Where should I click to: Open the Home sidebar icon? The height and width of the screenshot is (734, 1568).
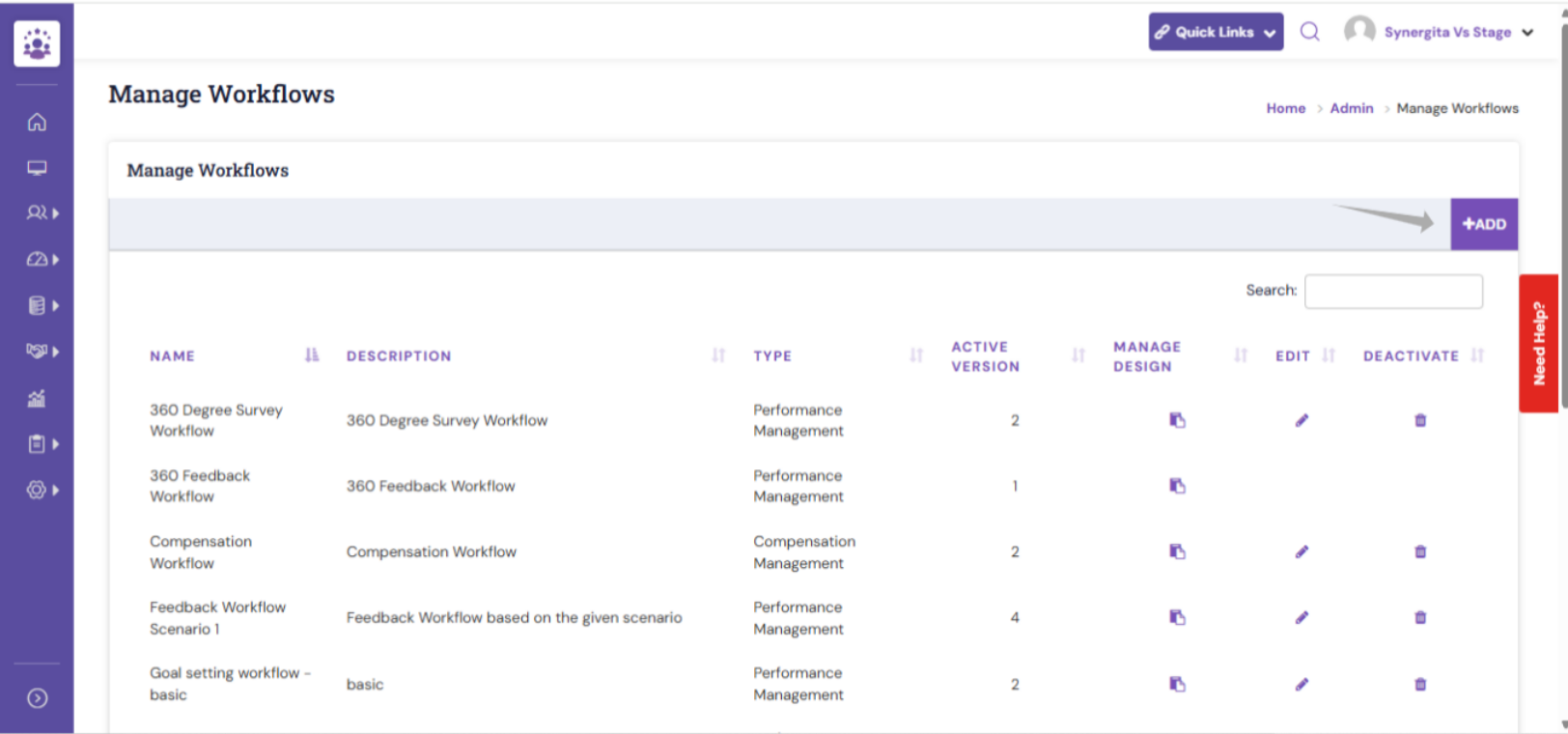pos(37,122)
